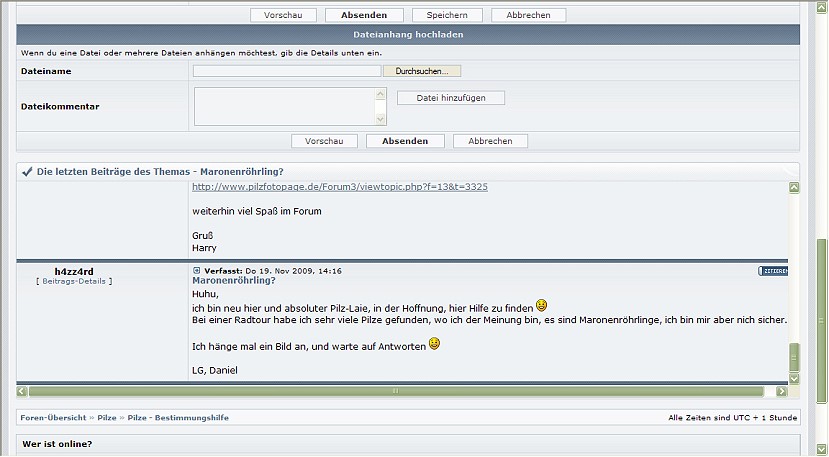The image size is (829, 457).
Task: Click the checkmark icon beside 'Die letzten Beiträge'
Action: point(27,171)
